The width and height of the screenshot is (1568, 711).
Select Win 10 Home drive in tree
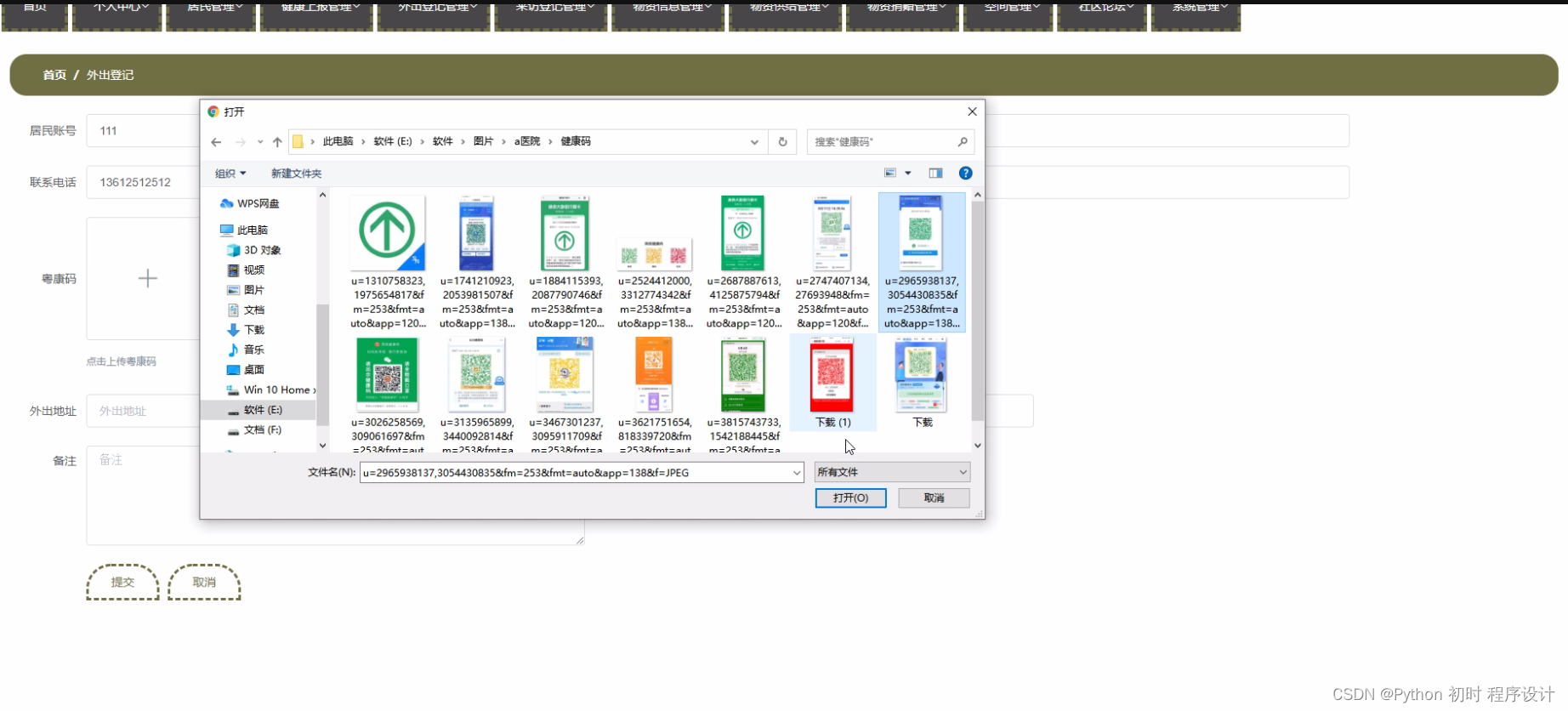coord(270,390)
